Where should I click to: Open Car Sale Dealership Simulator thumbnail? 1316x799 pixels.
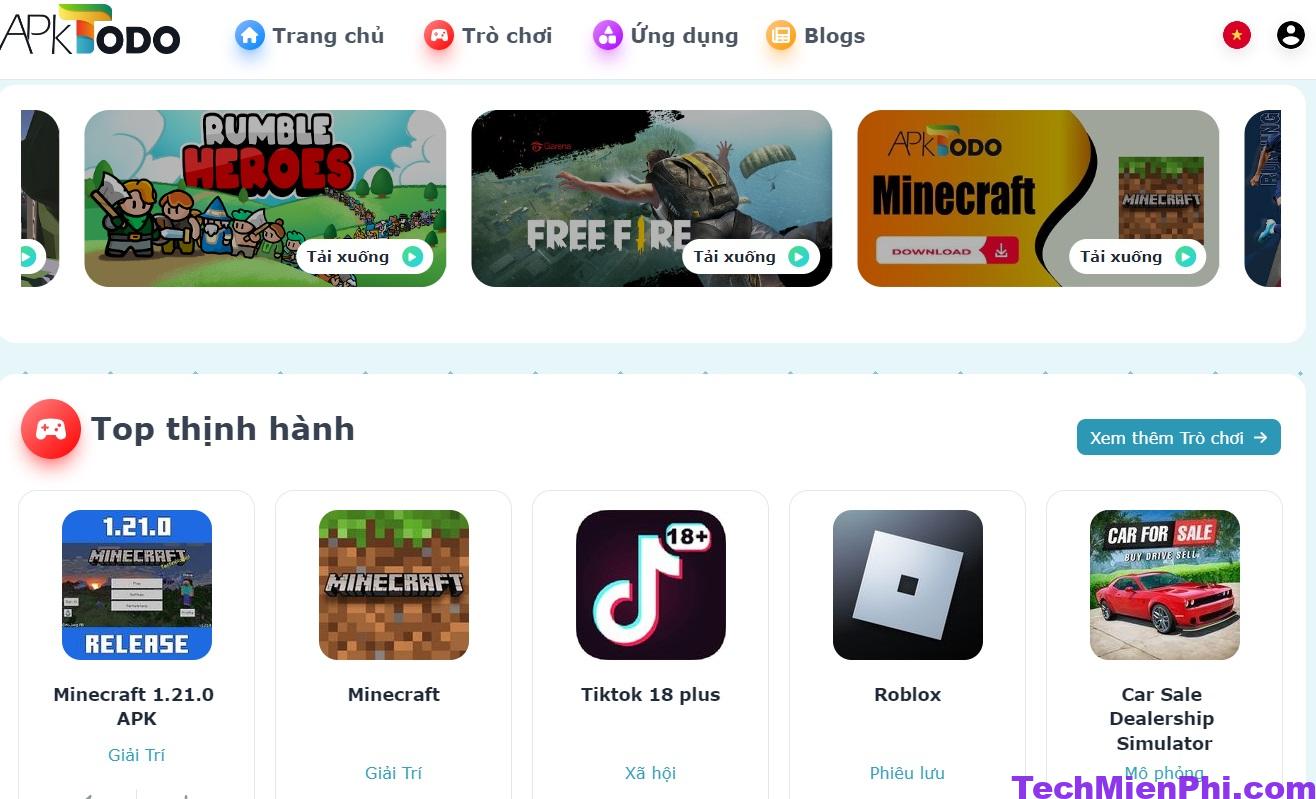pyautogui.click(x=1165, y=585)
